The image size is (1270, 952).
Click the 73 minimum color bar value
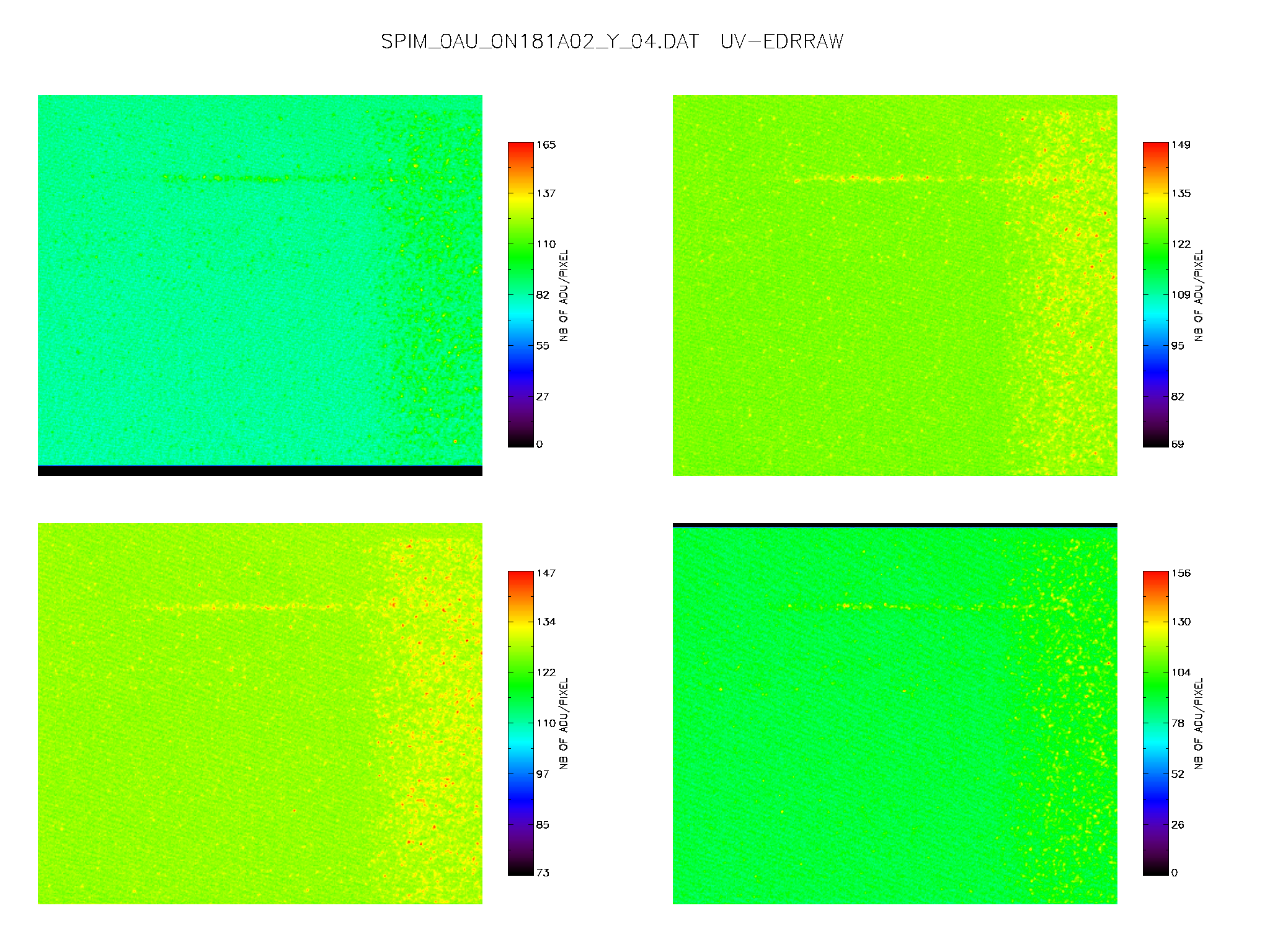pos(543,873)
